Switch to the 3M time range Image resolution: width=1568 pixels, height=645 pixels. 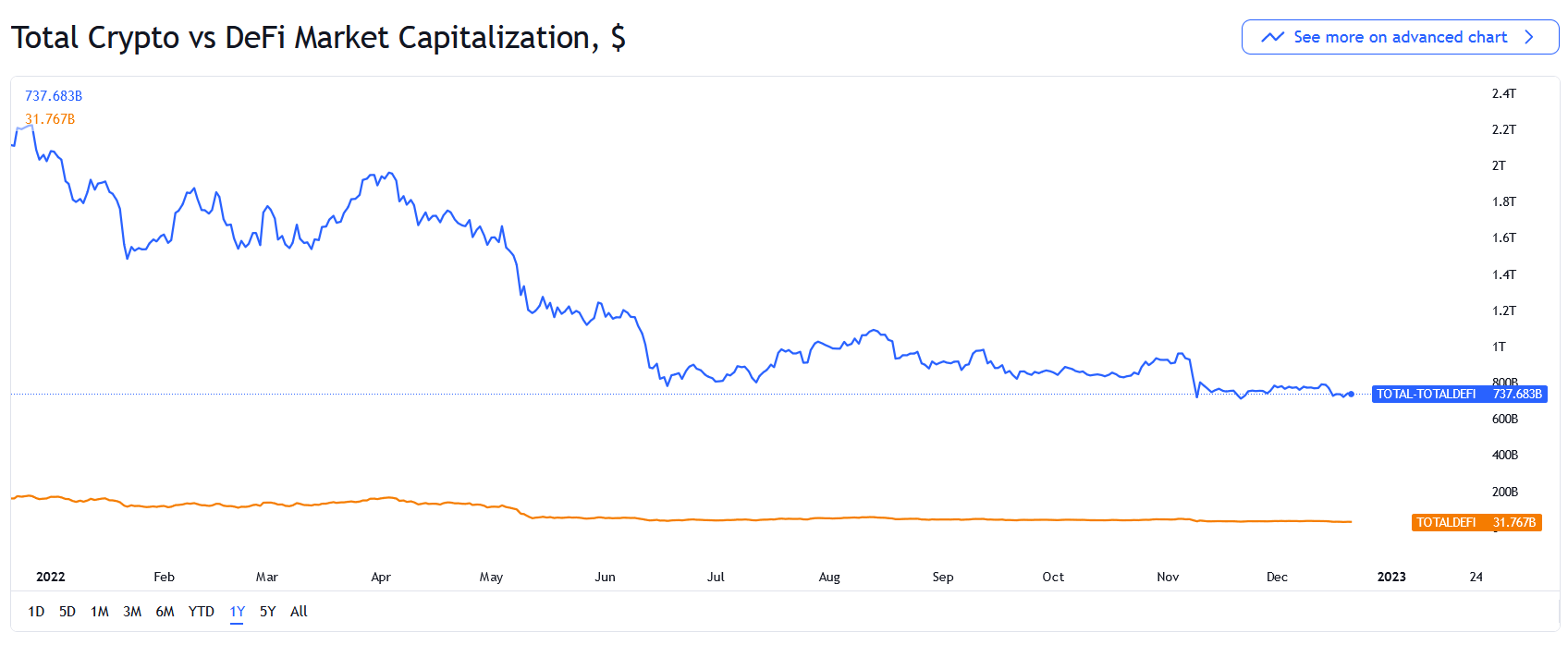(x=132, y=612)
